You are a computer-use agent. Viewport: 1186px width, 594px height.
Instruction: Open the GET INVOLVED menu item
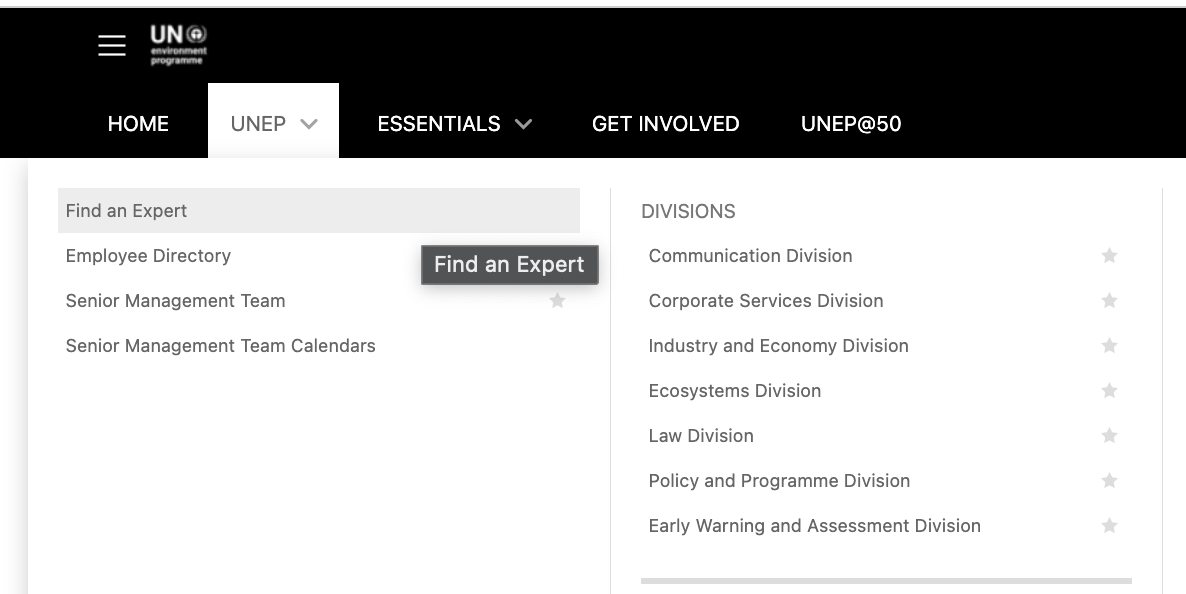coord(666,124)
